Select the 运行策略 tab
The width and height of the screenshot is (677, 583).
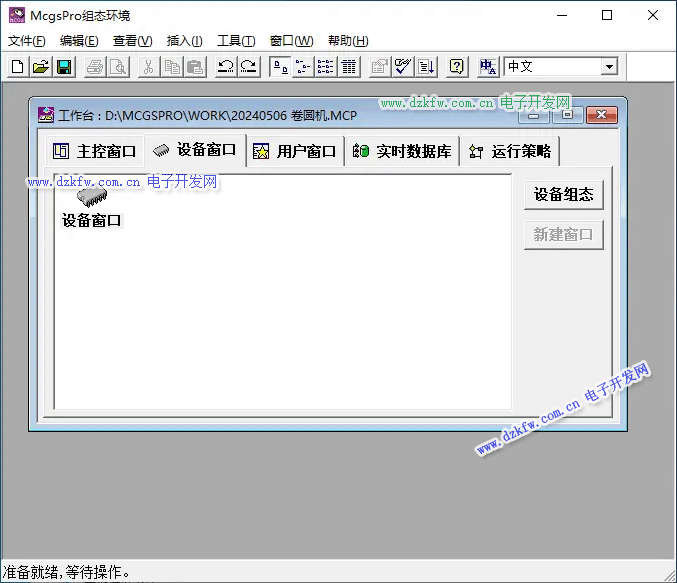510,152
